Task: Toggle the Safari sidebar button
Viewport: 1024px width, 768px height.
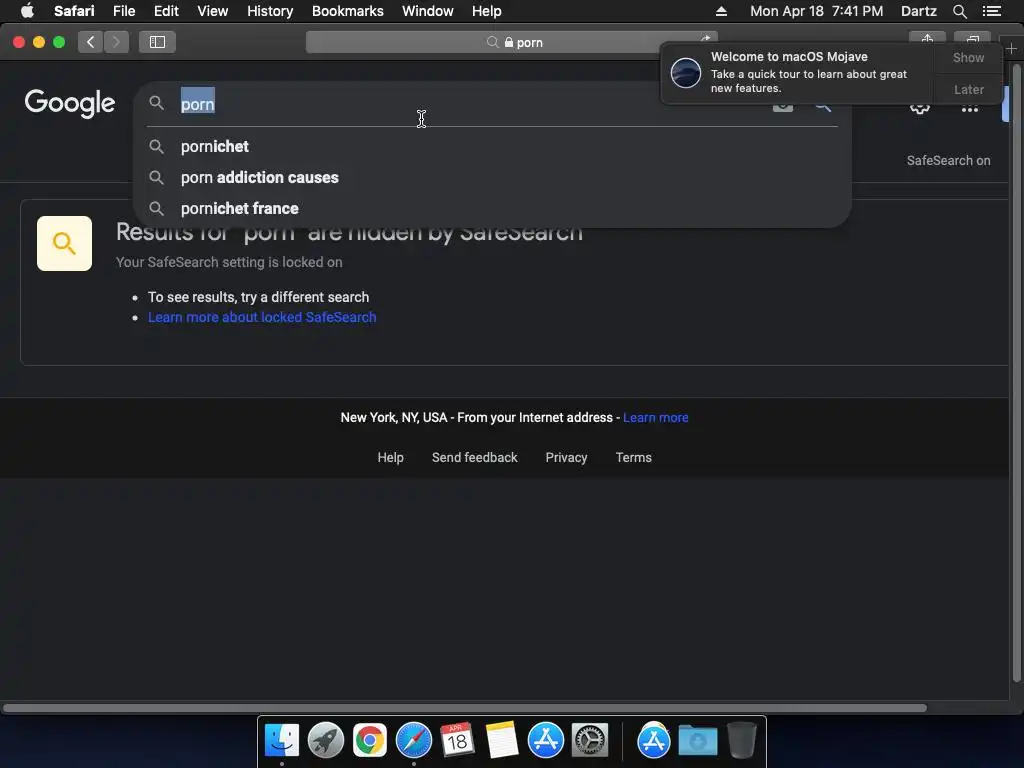Action: [157, 42]
